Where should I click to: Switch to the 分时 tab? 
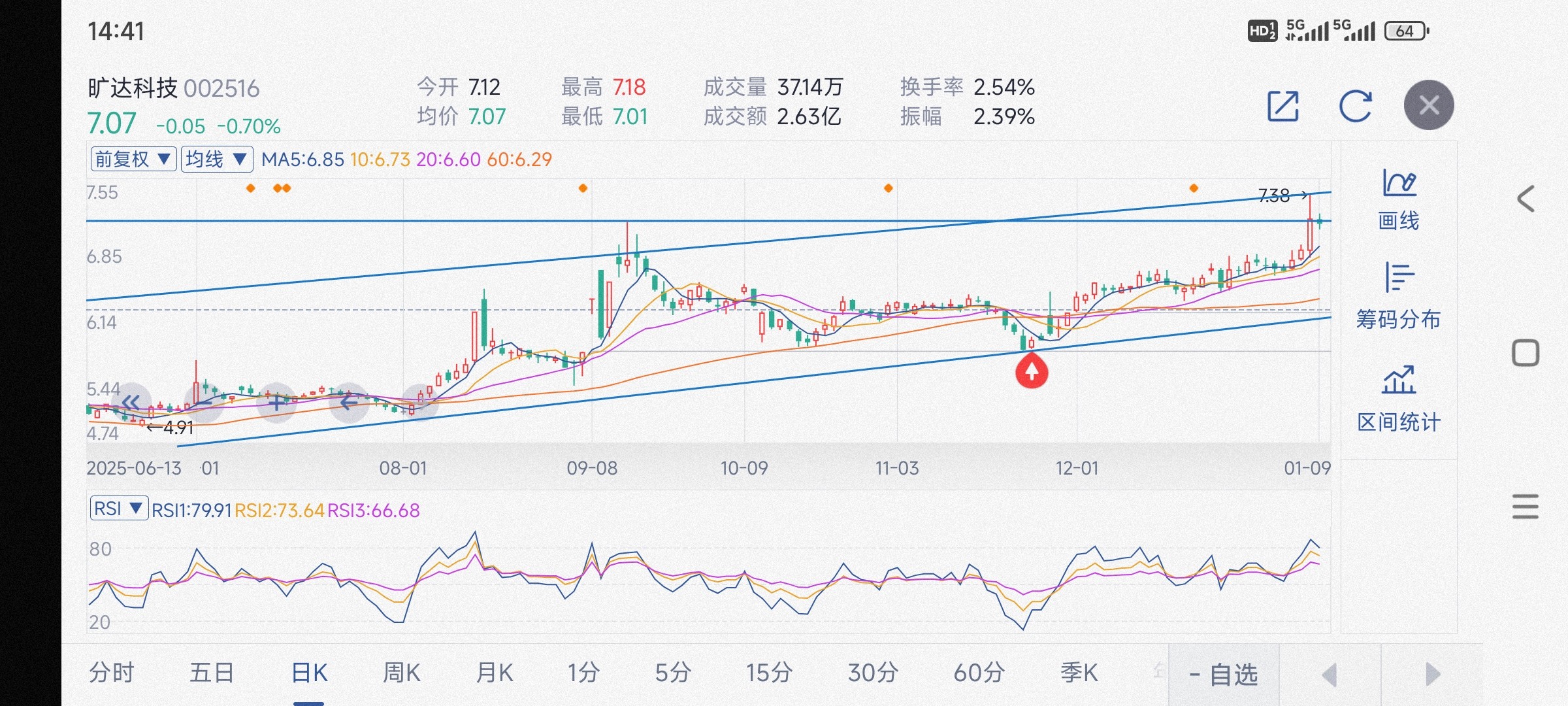(112, 673)
